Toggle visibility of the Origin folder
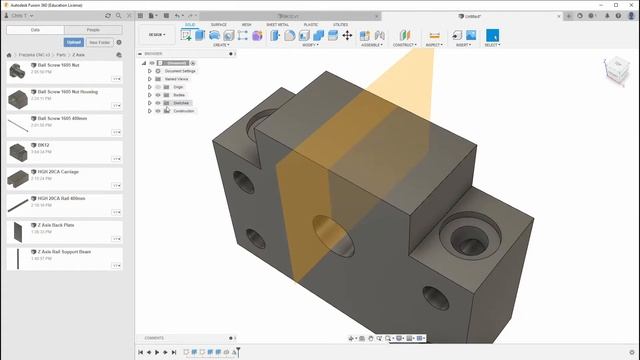The height and width of the screenshot is (360, 640). [158, 87]
